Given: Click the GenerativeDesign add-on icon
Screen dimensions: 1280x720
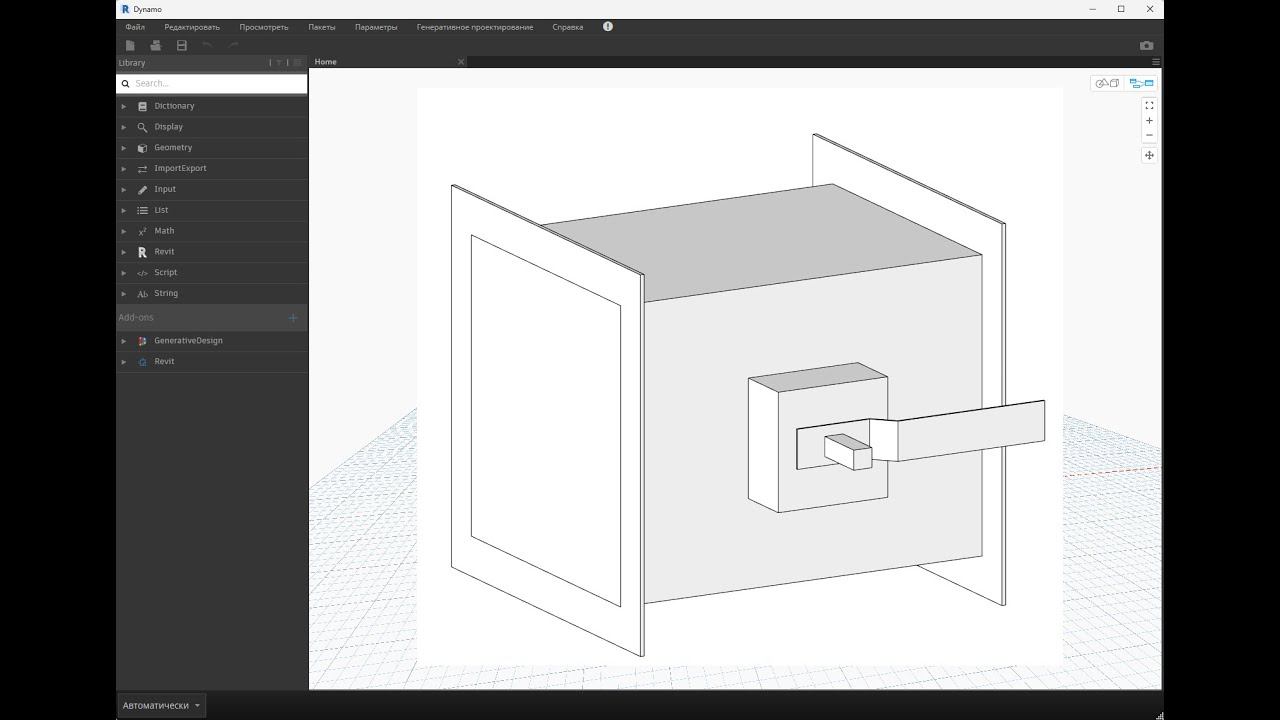Looking at the screenshot, I should pyautogui.click(x=142, y=341).
